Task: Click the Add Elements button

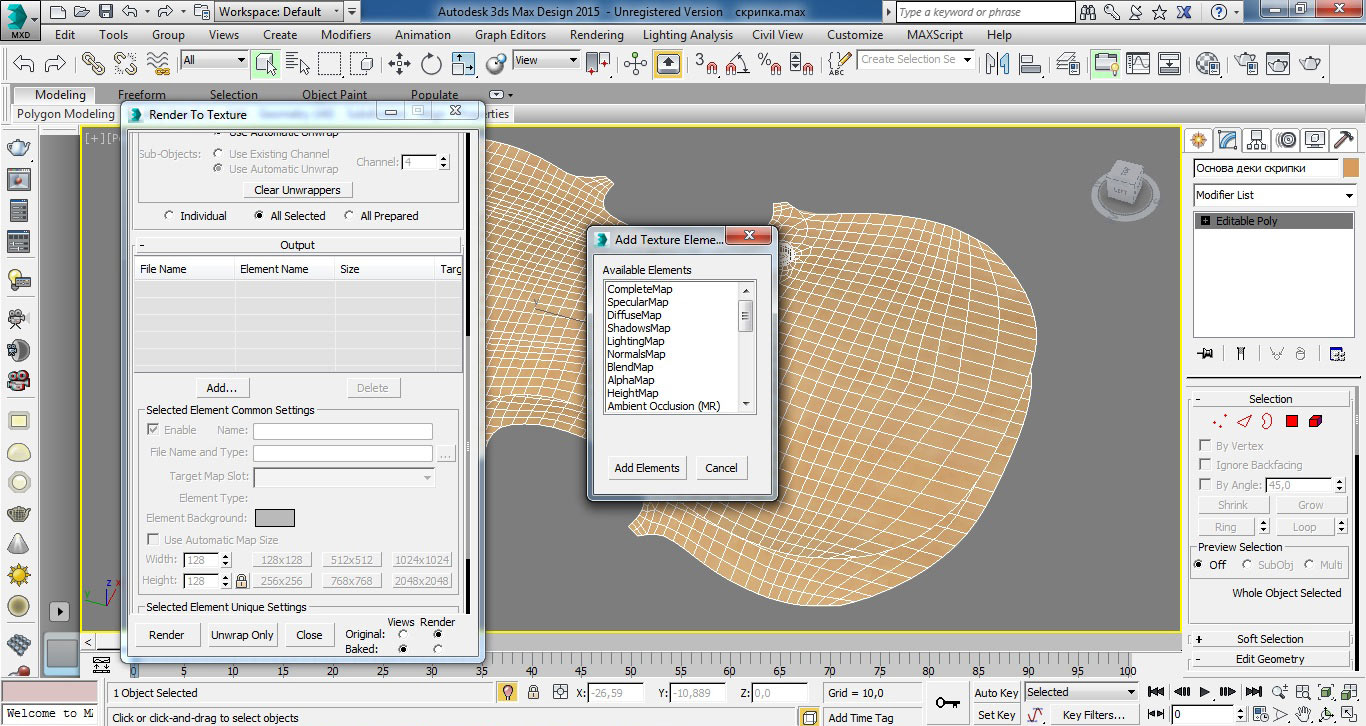Action: tap(647, 468)
